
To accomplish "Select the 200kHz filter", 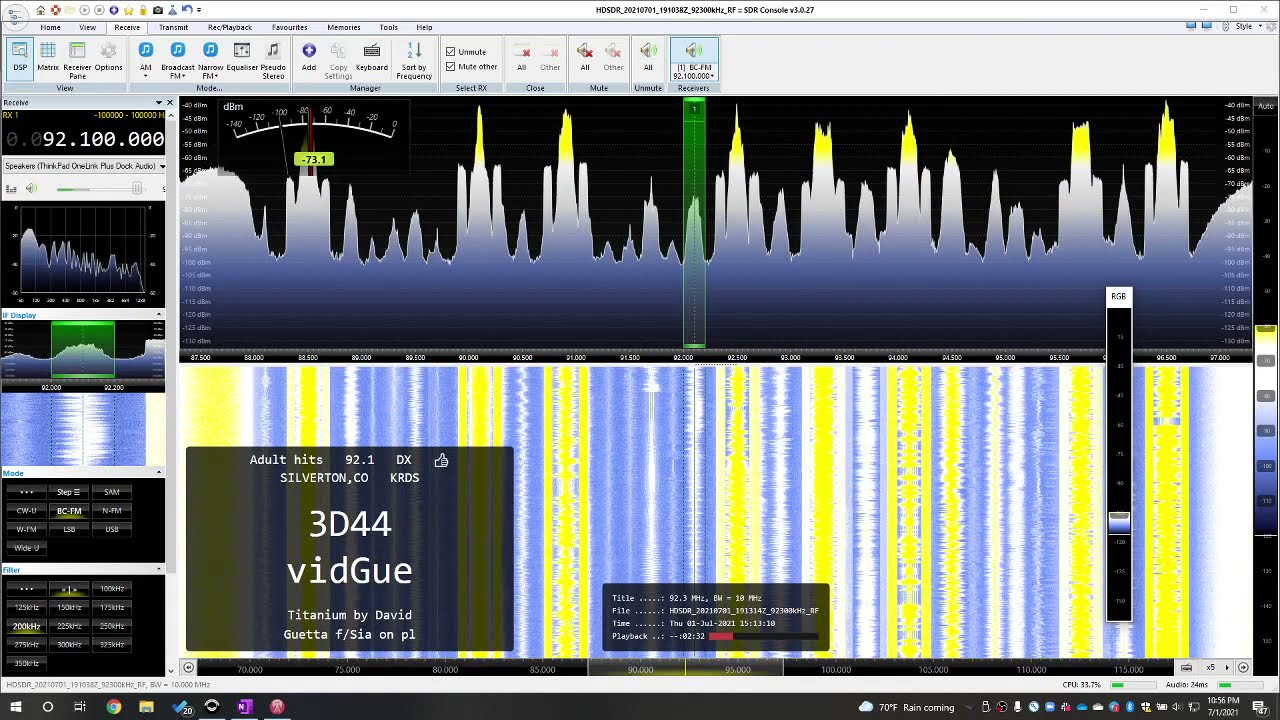I will 27,626.
